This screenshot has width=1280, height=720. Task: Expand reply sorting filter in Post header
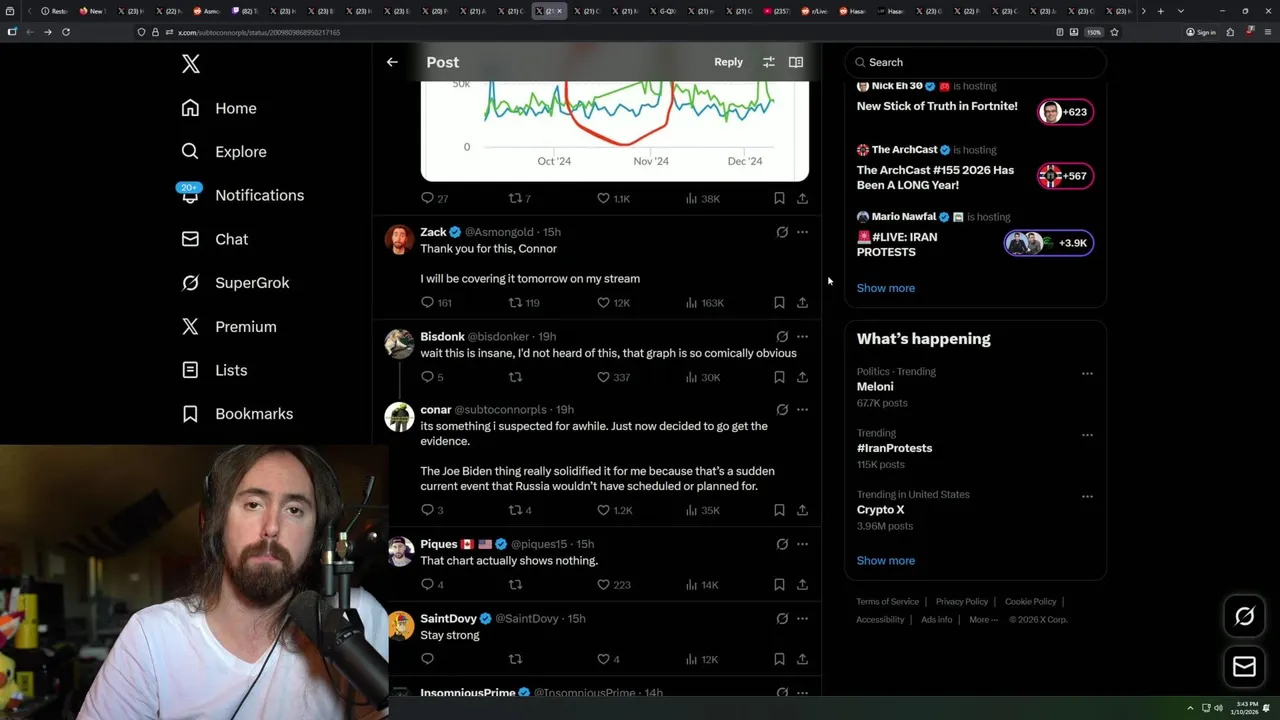769,62
